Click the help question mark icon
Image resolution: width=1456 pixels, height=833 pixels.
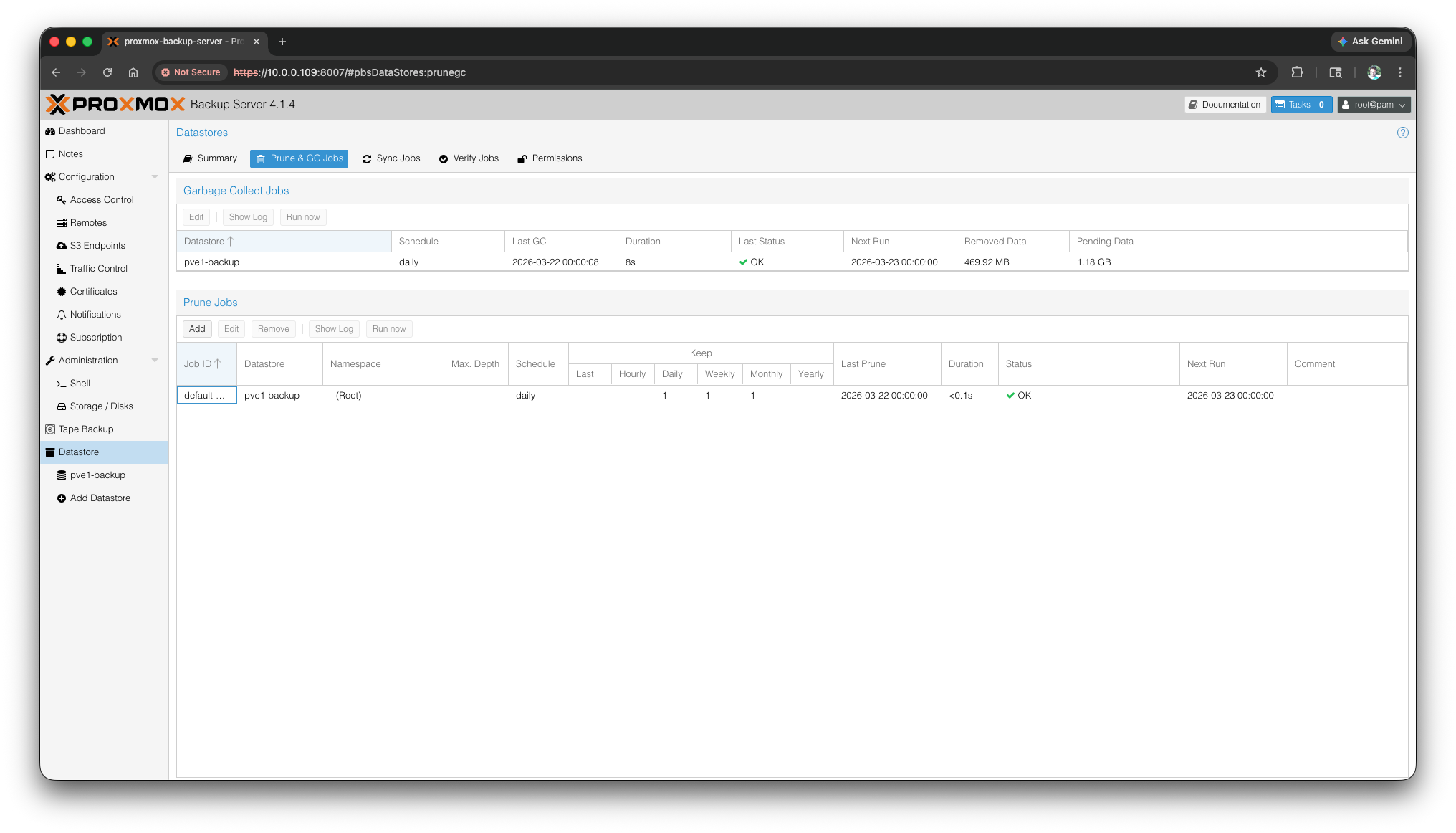[x=1402, y=133]
